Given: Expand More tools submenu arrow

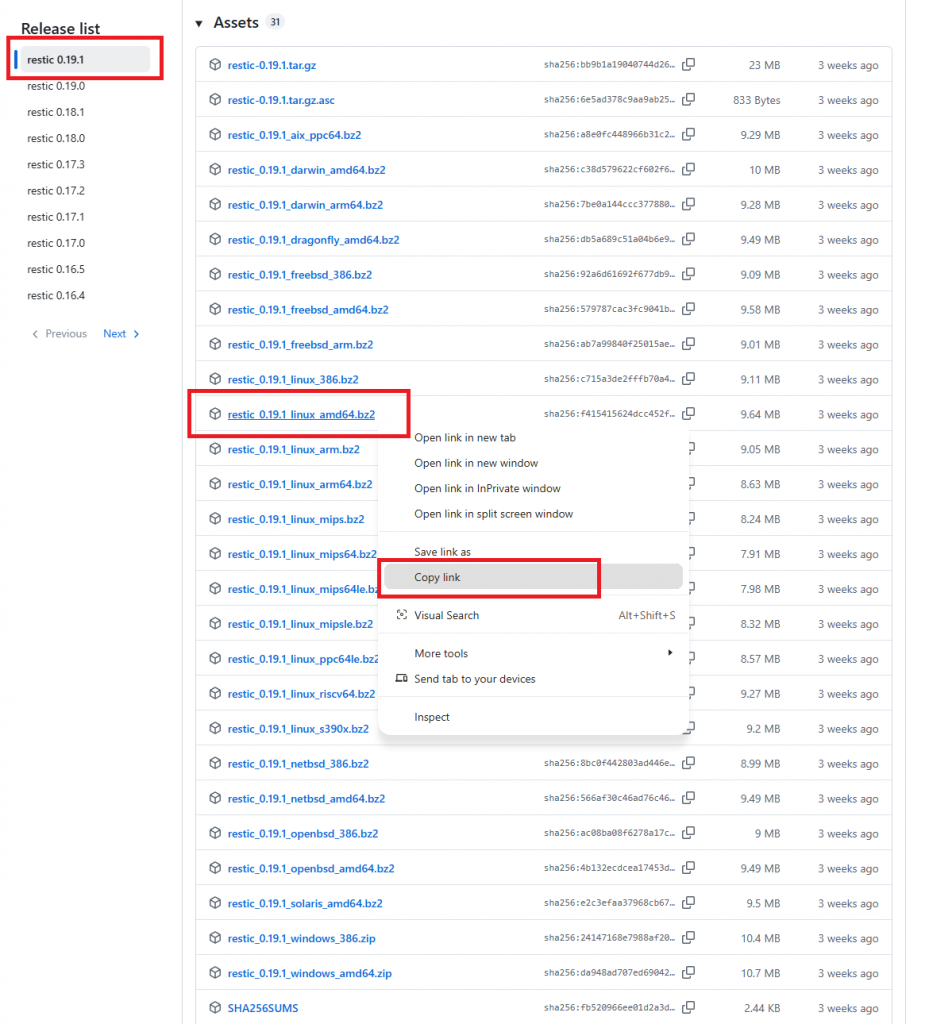Looking at the screenshot, I should (x=670, y=652).
